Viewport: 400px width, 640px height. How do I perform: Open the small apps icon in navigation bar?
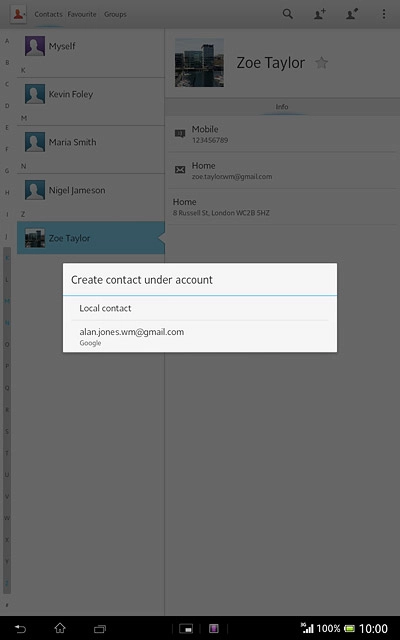pyautogui.click(x=186, y=629)
